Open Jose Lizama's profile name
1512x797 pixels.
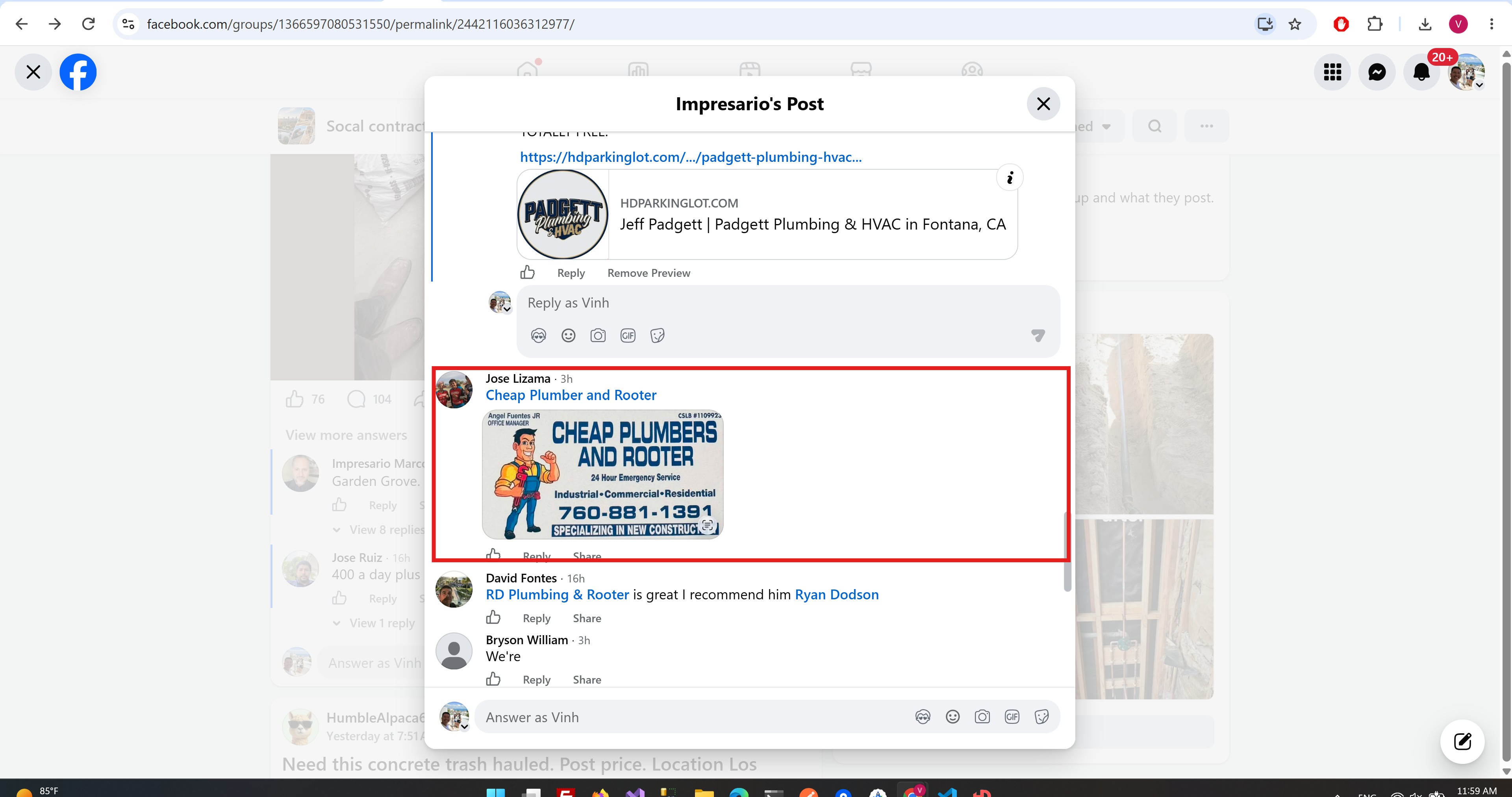518,378
